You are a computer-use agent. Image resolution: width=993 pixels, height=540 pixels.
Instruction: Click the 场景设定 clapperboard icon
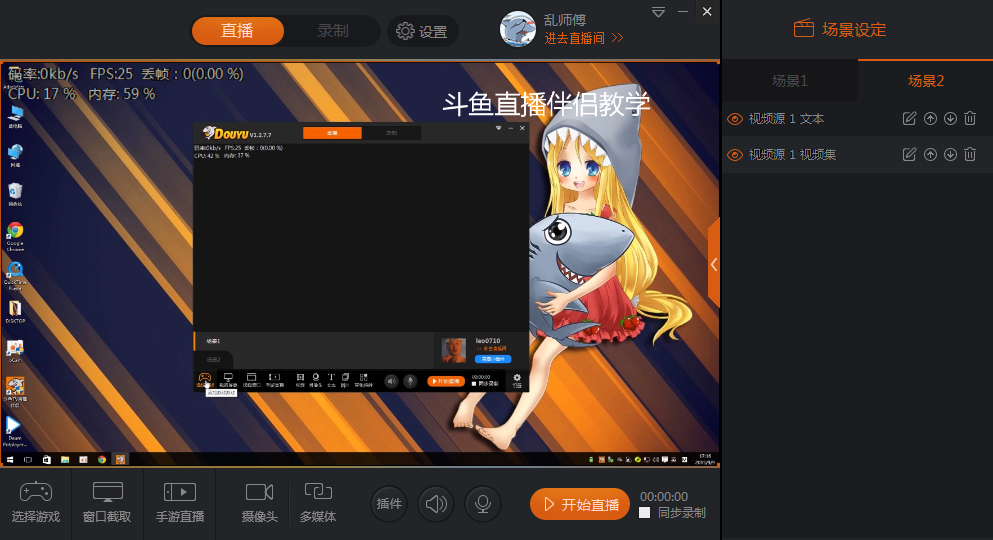pyautogui.click(x=804, y=28)
